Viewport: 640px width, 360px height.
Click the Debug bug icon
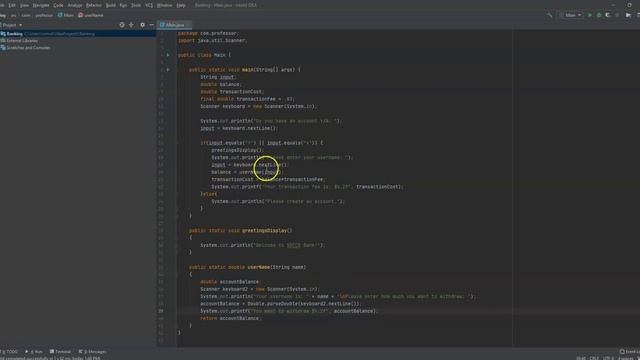[x=599, y=15]
